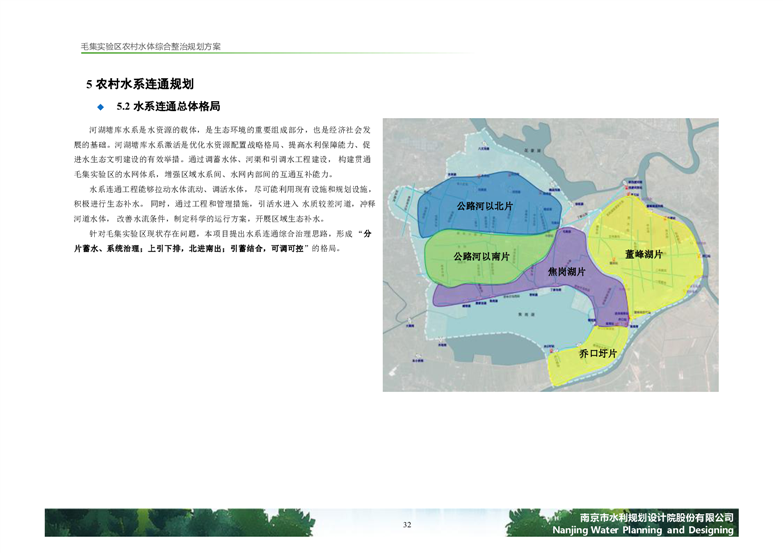The height and width of the screenshot is (553, 783).
Task: Select the green 公路河以南片 zone
Action: coord(481,257)
